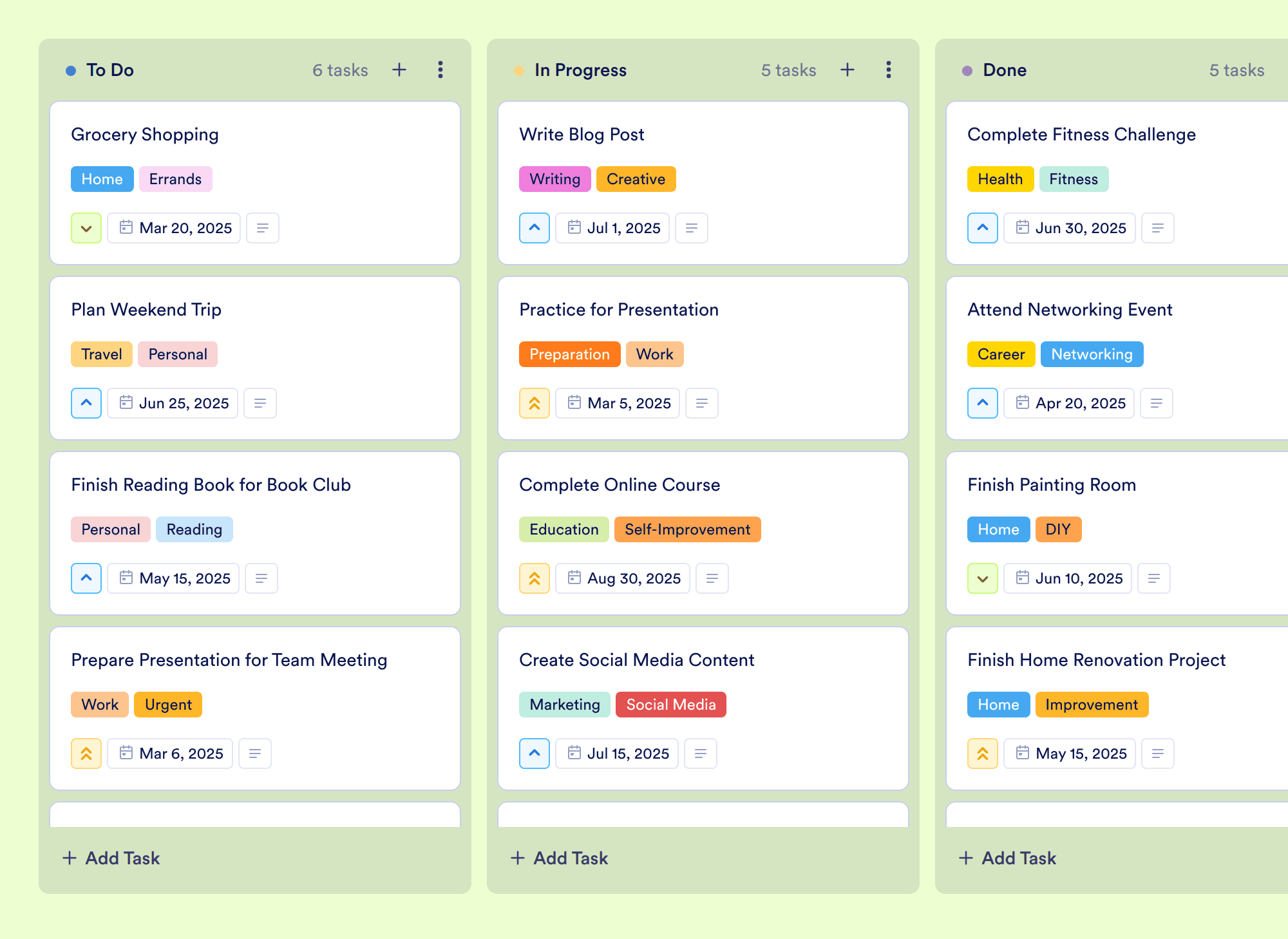This screenshot has width=1288, height=939.
Task: Open the Attend Networking Event card title
Action: 1070,310
